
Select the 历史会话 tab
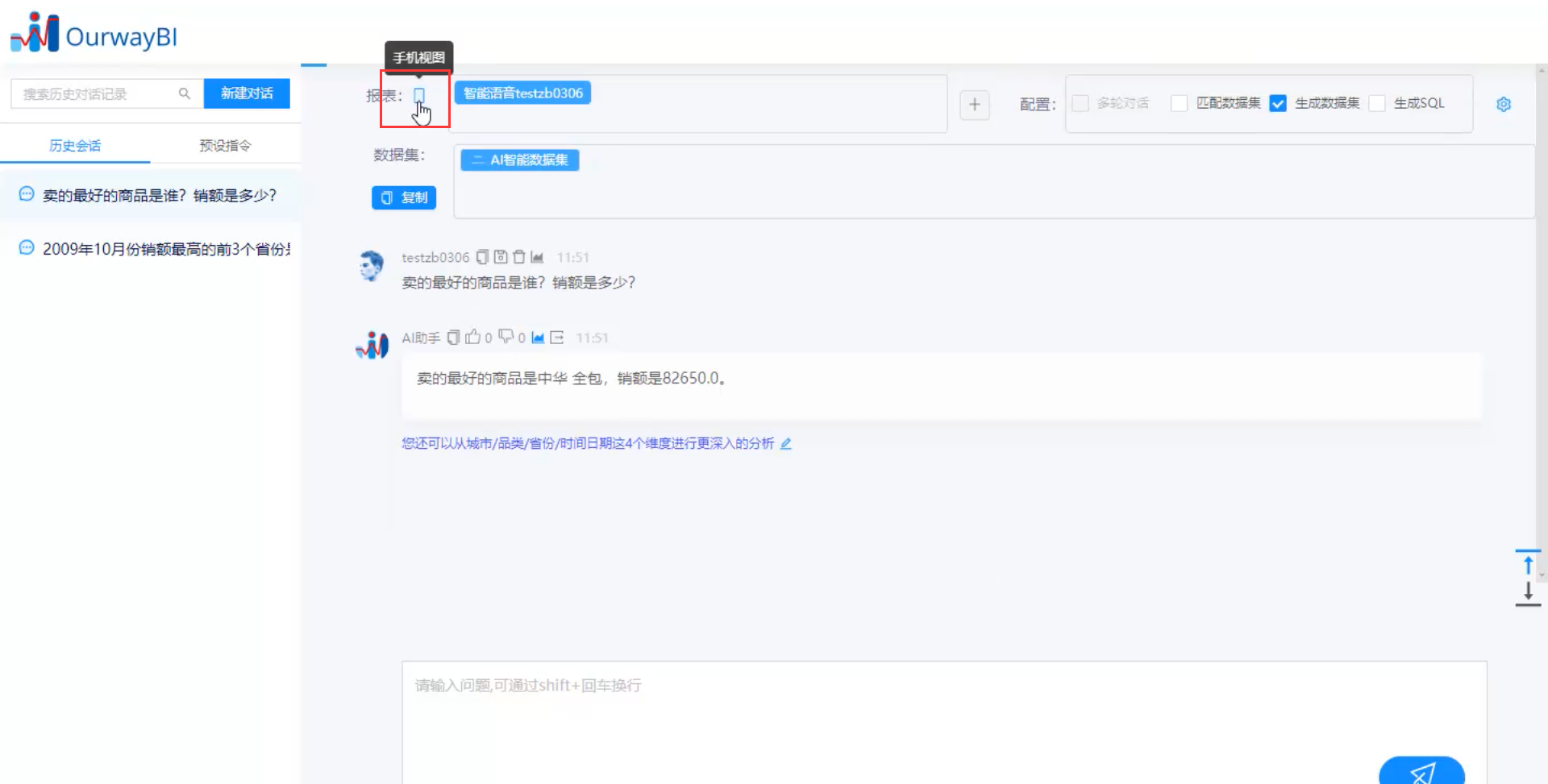point(75,146)
